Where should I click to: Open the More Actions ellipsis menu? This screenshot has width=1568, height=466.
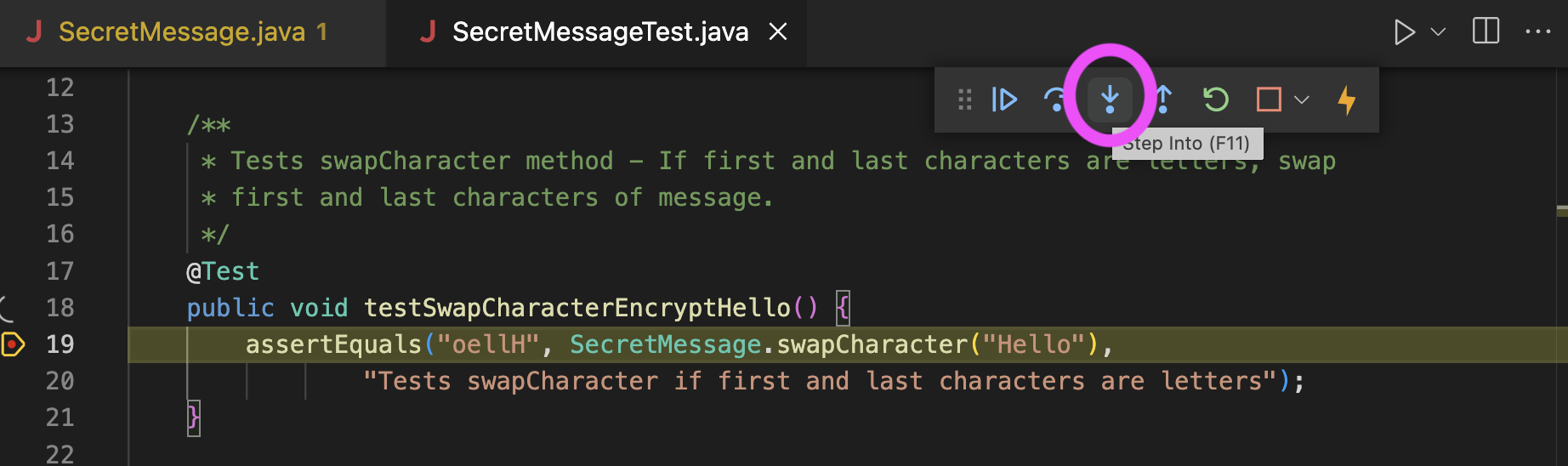1538,32
